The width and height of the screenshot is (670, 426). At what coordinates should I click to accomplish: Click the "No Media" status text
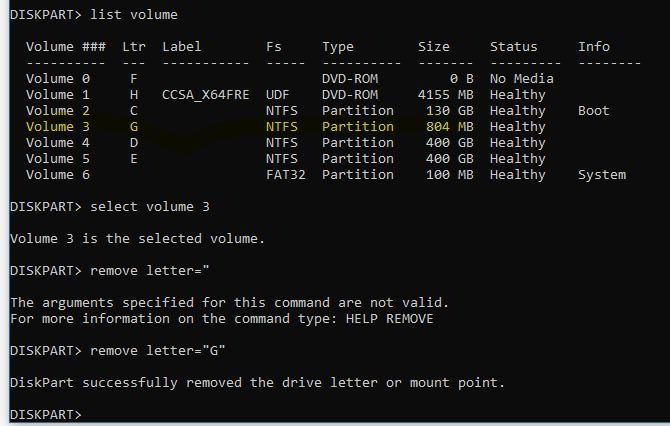(521, 78)
